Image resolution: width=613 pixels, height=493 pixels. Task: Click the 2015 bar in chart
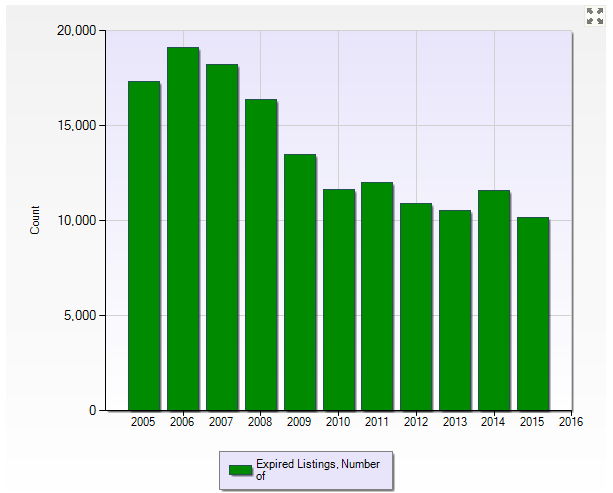point(533,313)
